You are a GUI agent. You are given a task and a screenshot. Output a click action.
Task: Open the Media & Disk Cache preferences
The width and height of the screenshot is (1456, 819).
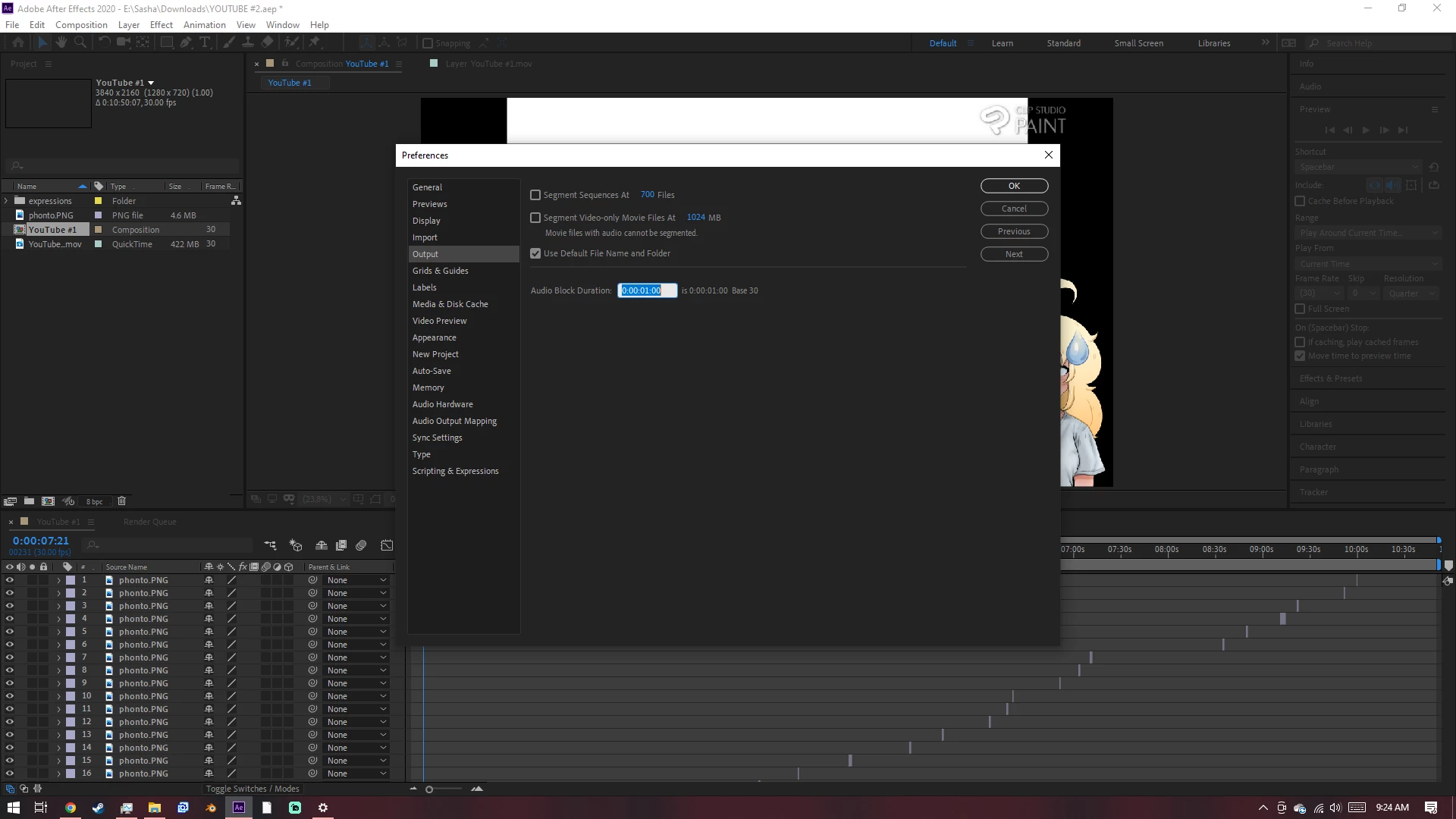tap(450, 304)
